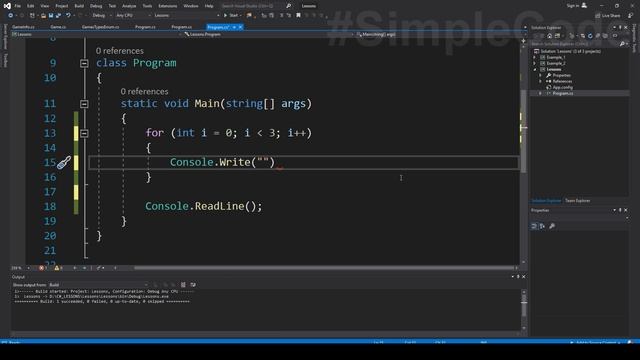Click the screwdriver quick actions icon
This screenshot has width=640, height=360.
64,162
